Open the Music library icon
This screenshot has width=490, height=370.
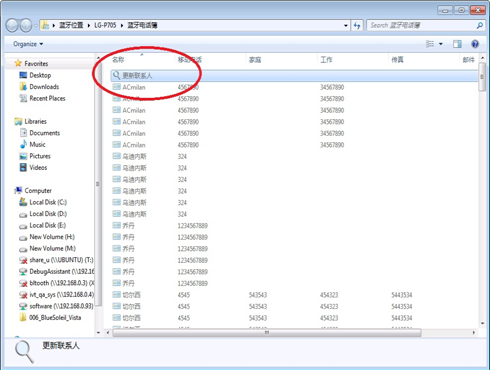click(x=23, y=144)
